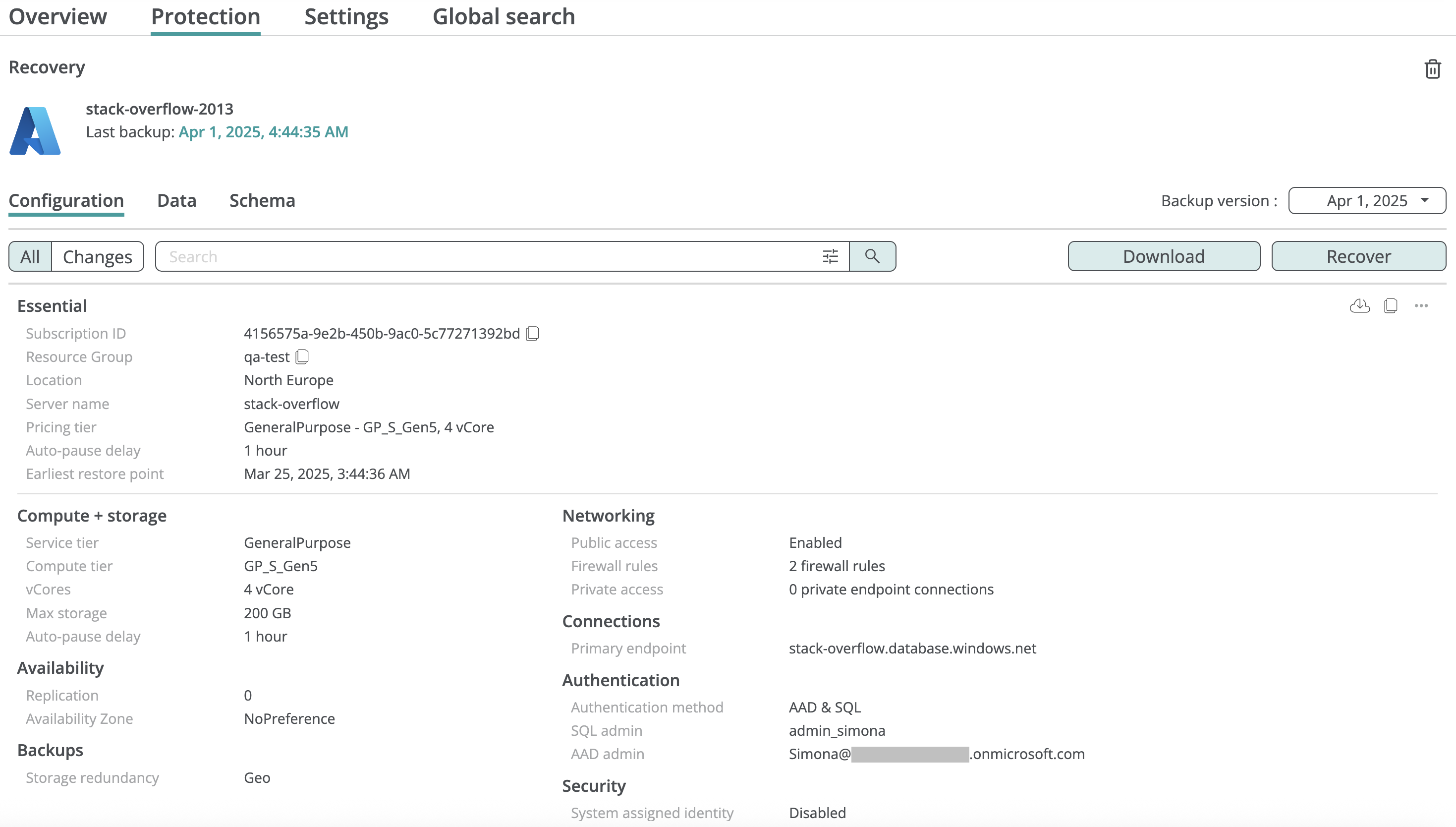Click the Recovery page heading

pyautogui.click(x=47, y=67)
